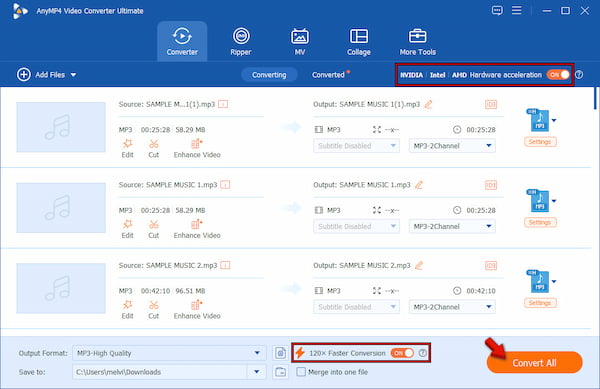Rename output SAMPLE MUSIC 1.mp3 pencil icon
Image resolution: width=600 pixels, height=389 pixels.
tap(419, 185)
